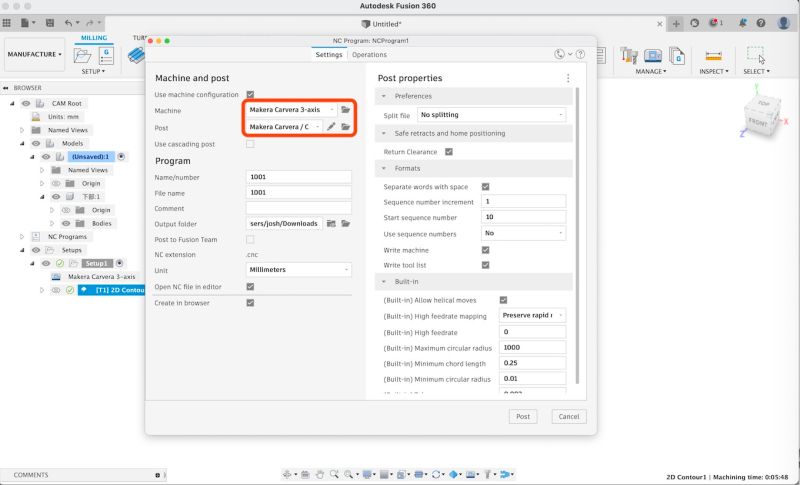Open the Tool Library icon in Manage

tap(629, 55)
